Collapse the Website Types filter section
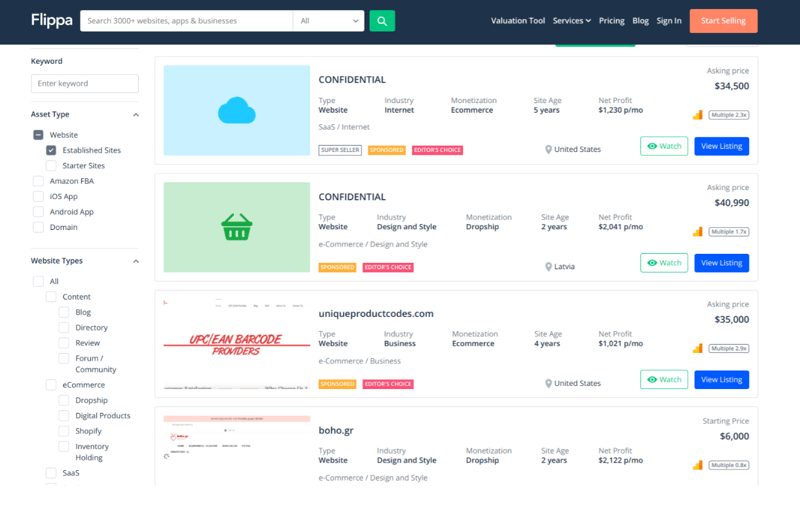Image resolution: width=800 pixels, height=505 pixels. (136, 261)
